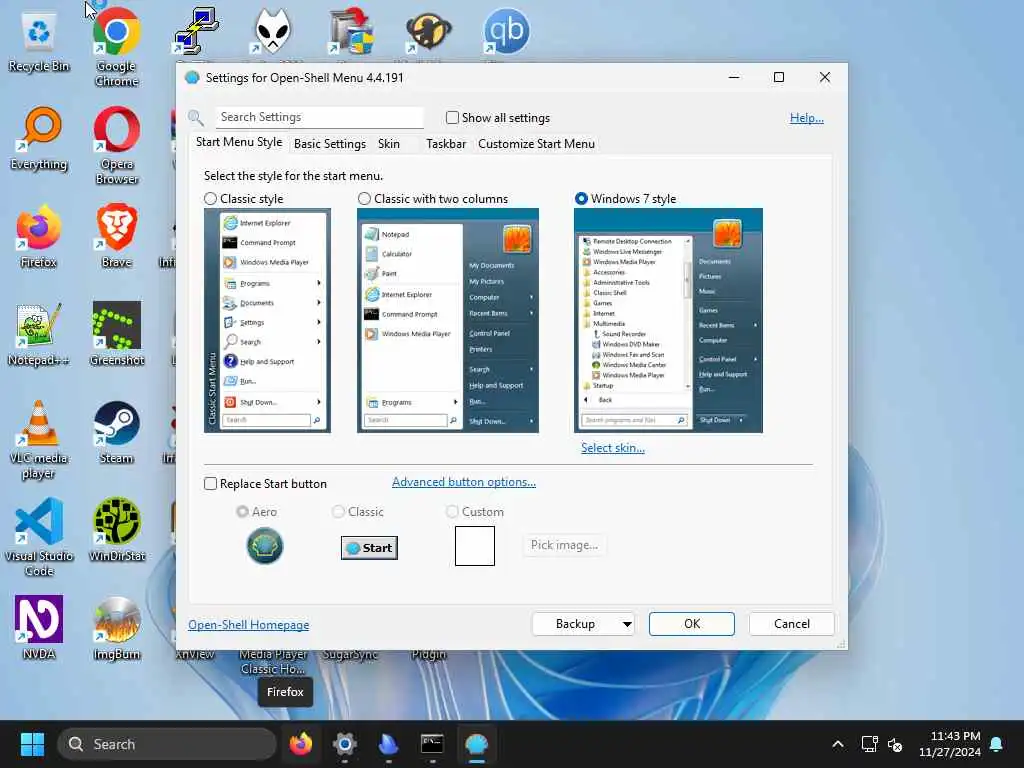
Task: Open the Backup dropdown arrow
Action: tap(626, 624)
